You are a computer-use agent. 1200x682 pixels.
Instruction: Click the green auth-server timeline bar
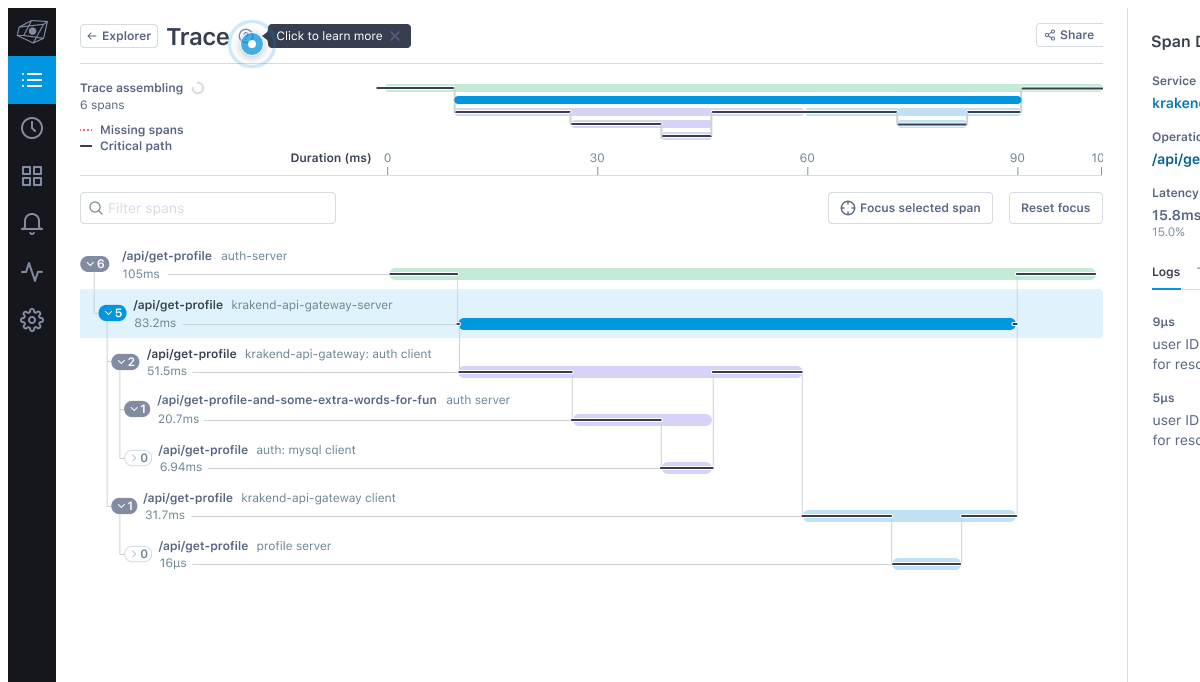pyautogui.click(x=742, y=273)
